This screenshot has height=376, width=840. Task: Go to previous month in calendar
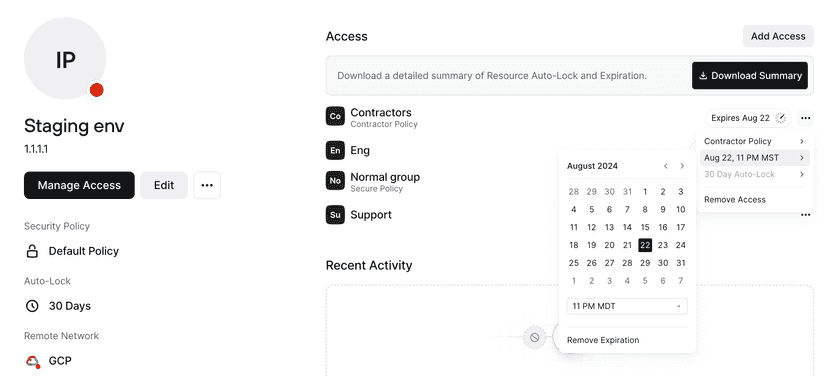click(x=666, y=166)
